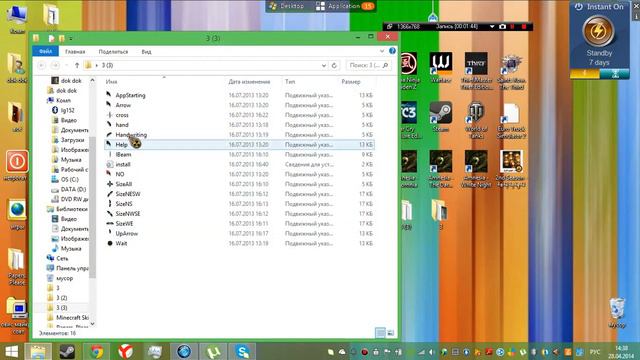This screenshot has height=360, width=640.
Task: Select the hand cursor file
Action: (122, 125)
